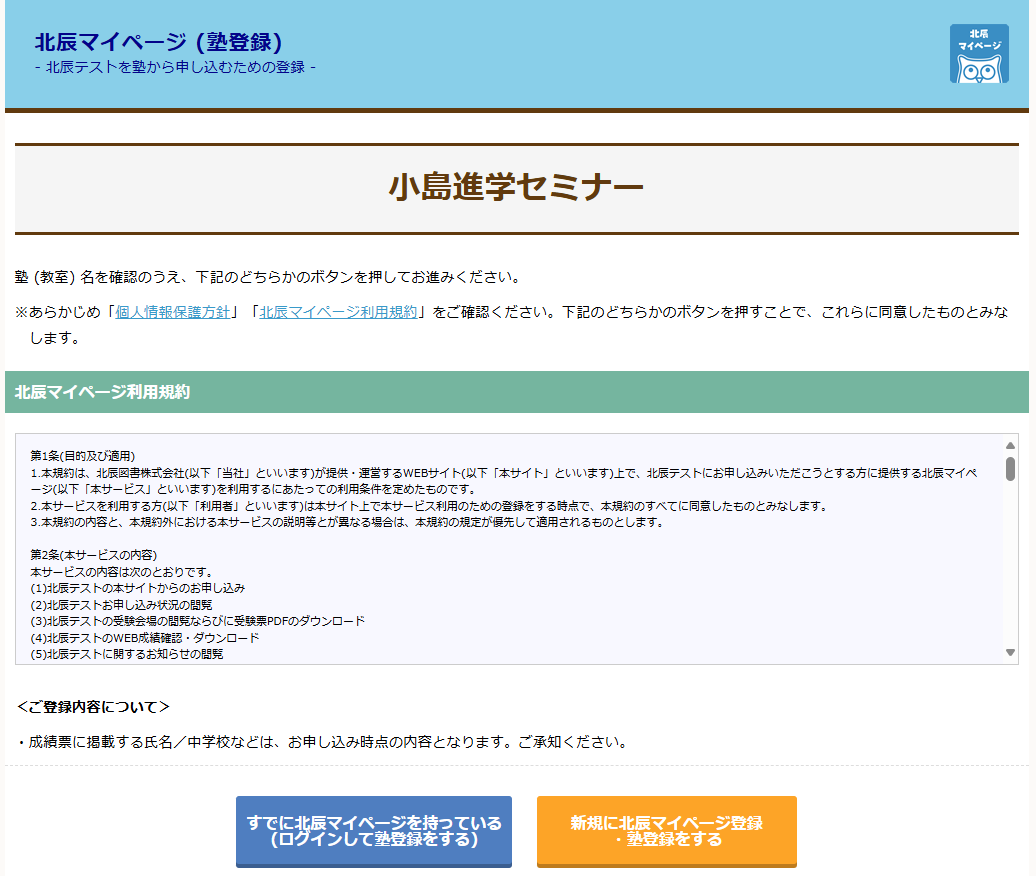Click the 塾(教室)名を確認のうえ instruction line

point(268,277)
